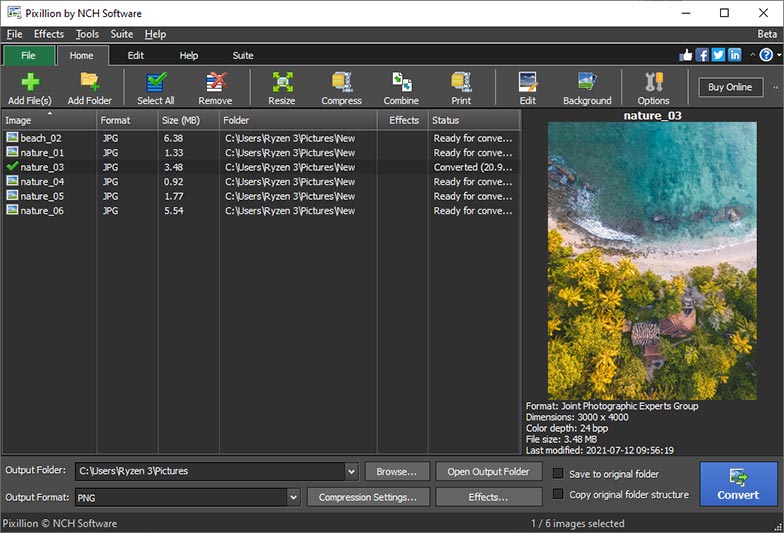Viewport: 784px width, 533px height.
Task: Switch to the Edit ribbon tab
Action: point(136,56)
